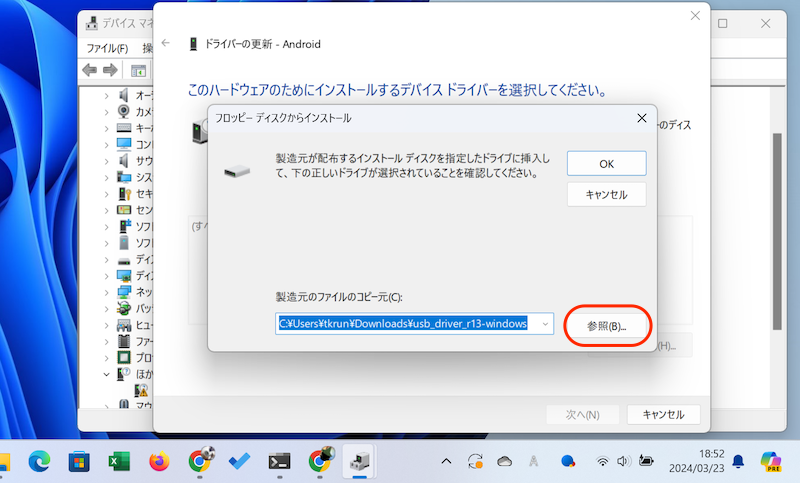Open the notification bell in system tray

[738, 461]
